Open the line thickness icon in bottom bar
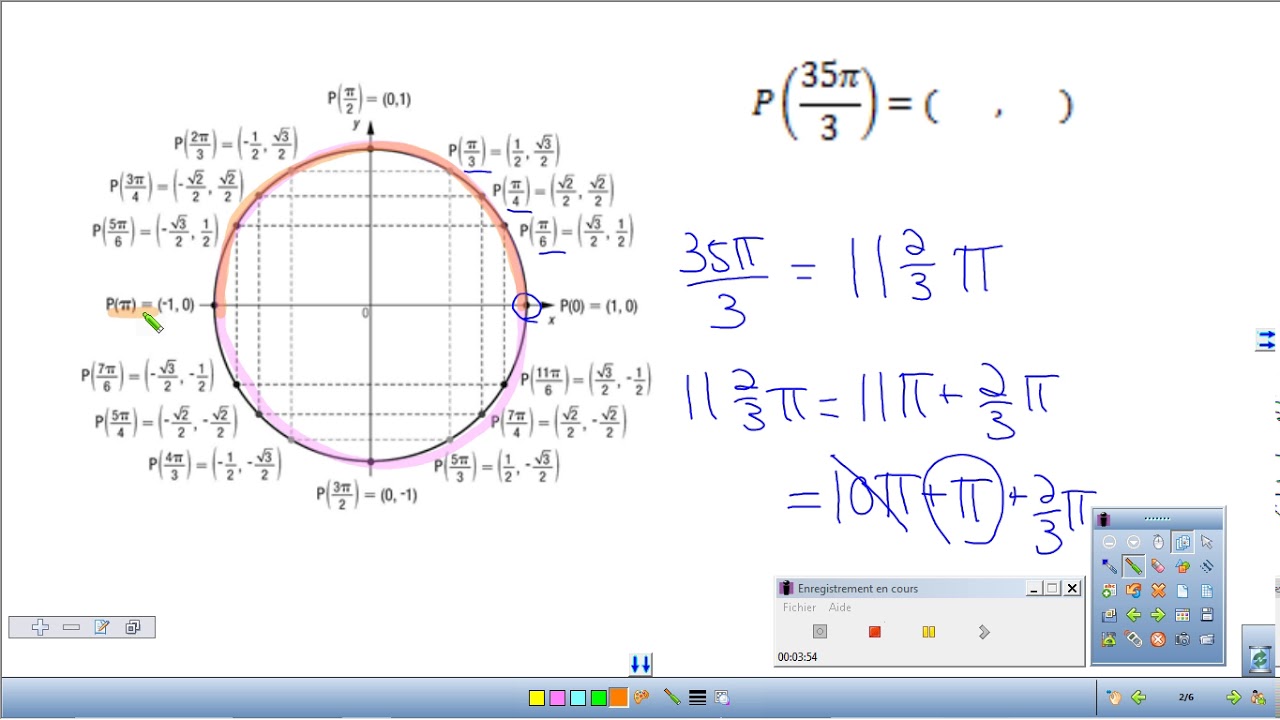 [697, 698]
